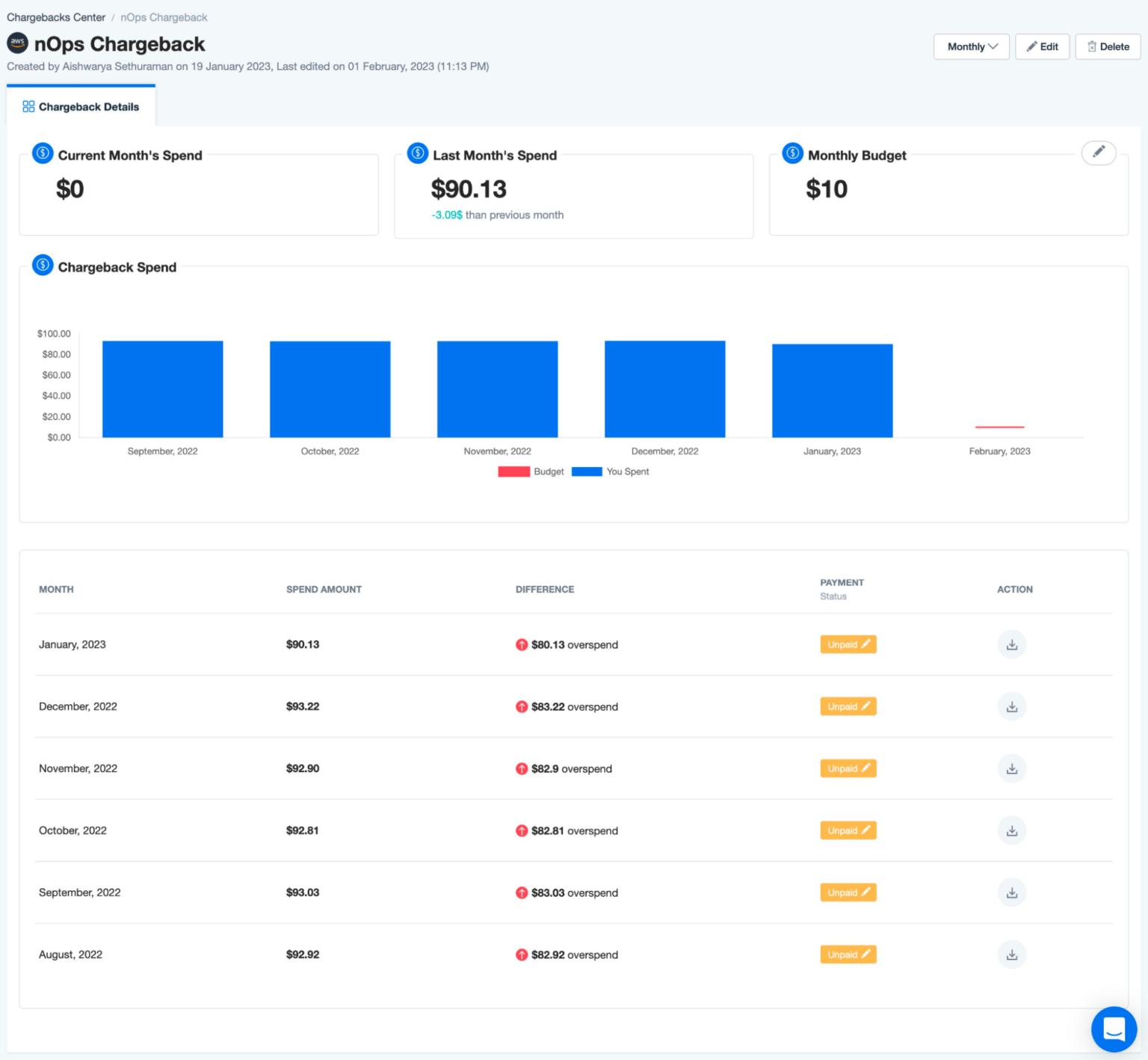Screen dimensions: 1148x1060
Task: Click the Delete button
Action: 1108,46
